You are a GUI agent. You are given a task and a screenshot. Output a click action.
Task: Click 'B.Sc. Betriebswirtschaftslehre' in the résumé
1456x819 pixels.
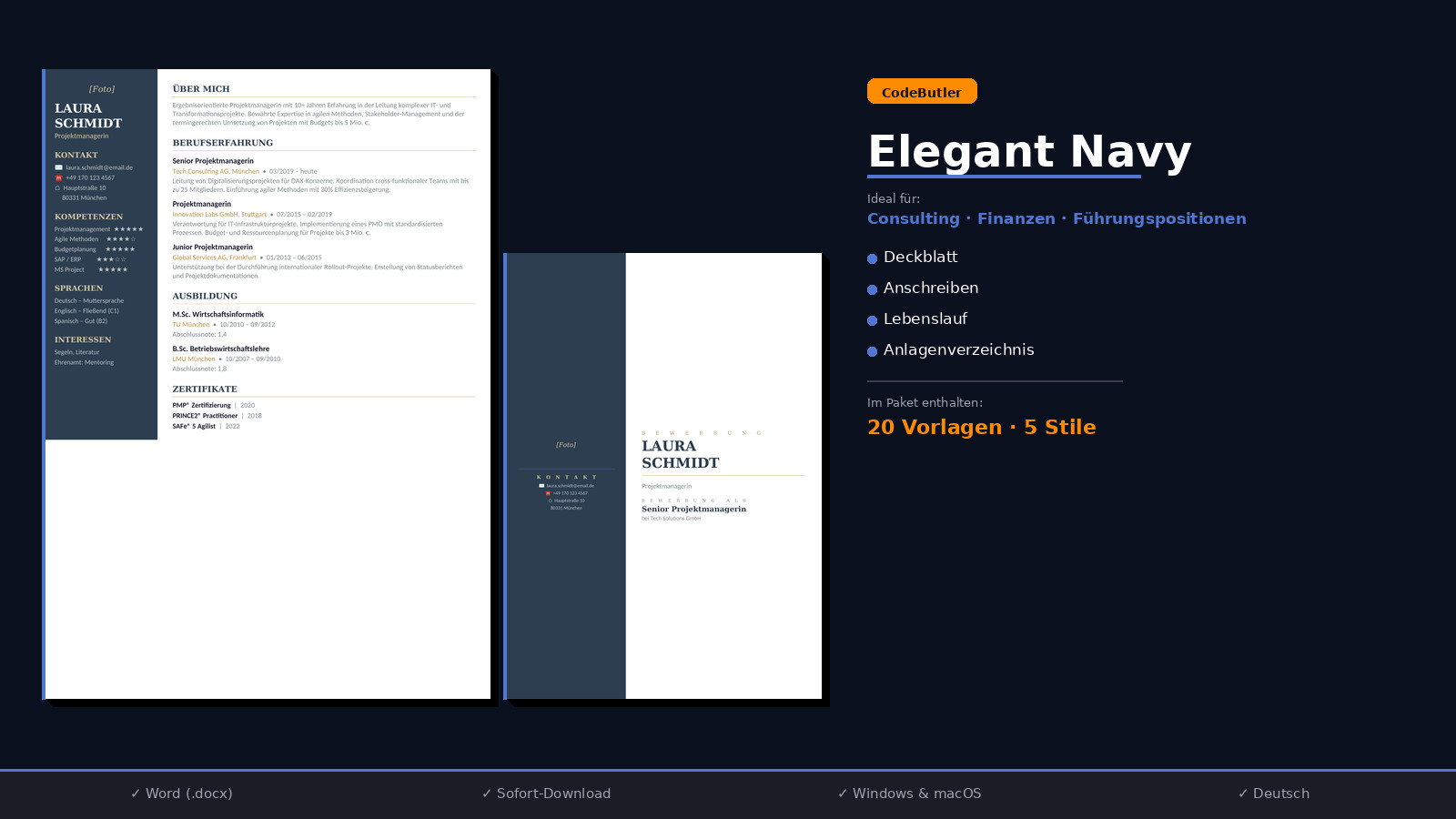click(x=221, y=349)
